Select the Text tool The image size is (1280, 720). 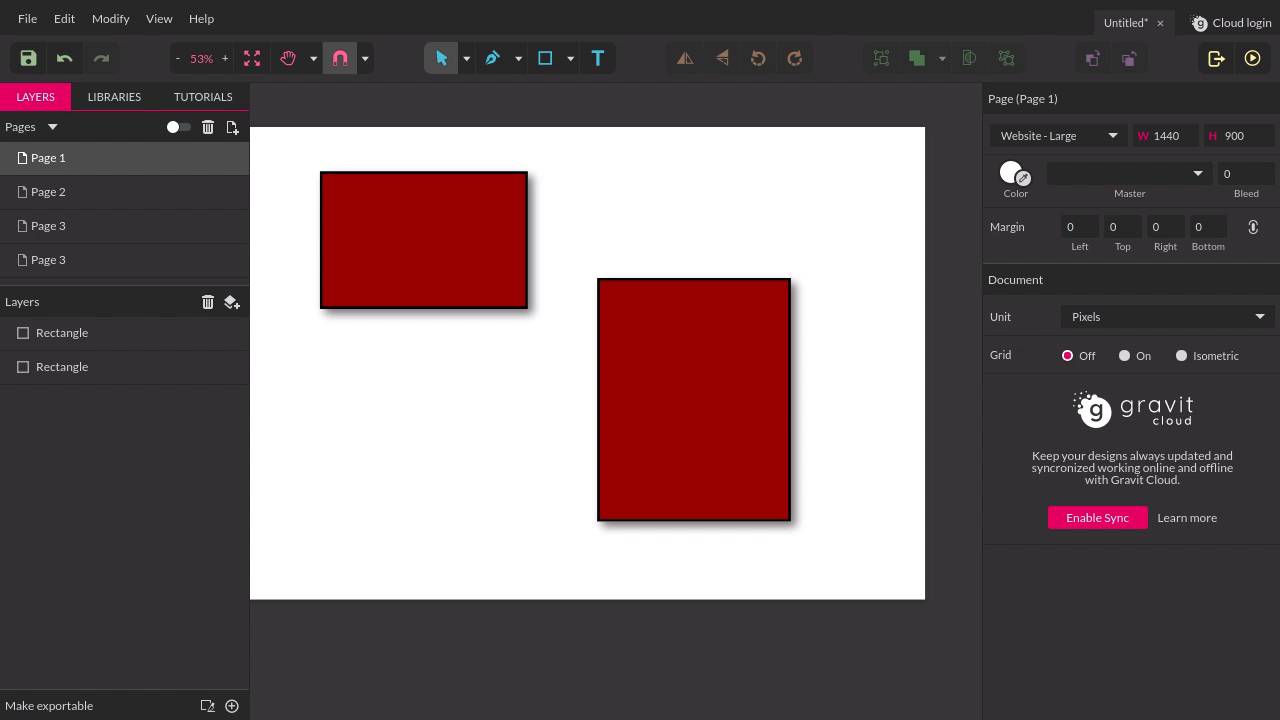click(x=598, y=58)
